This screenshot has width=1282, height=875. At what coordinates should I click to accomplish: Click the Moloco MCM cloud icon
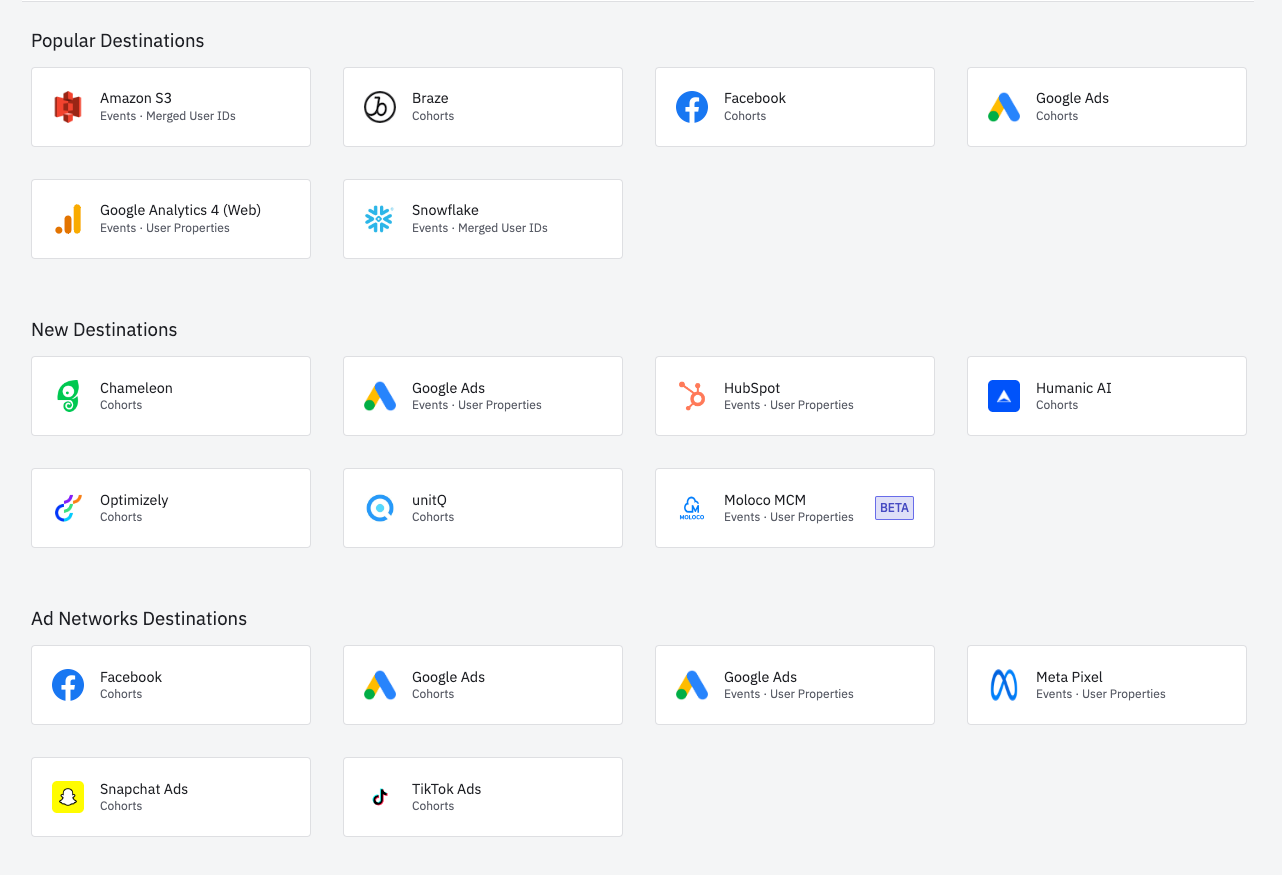click(692, 508)
